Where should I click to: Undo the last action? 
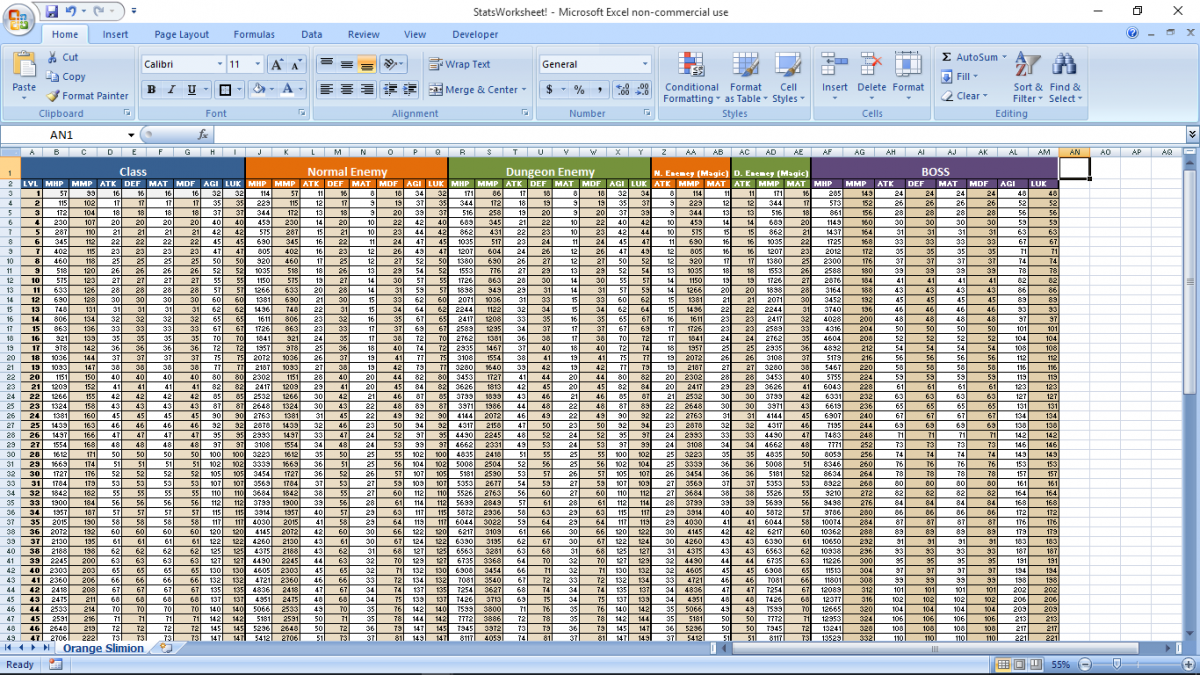(71, 11)
